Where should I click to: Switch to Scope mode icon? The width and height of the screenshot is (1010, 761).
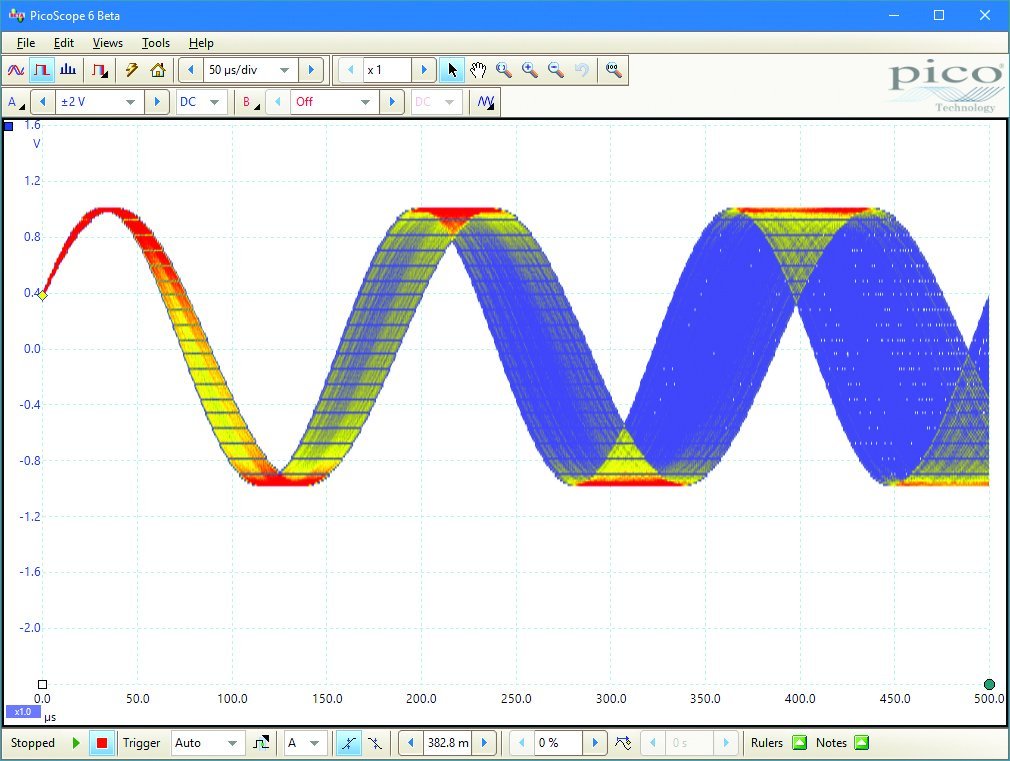tap(15, 70)
